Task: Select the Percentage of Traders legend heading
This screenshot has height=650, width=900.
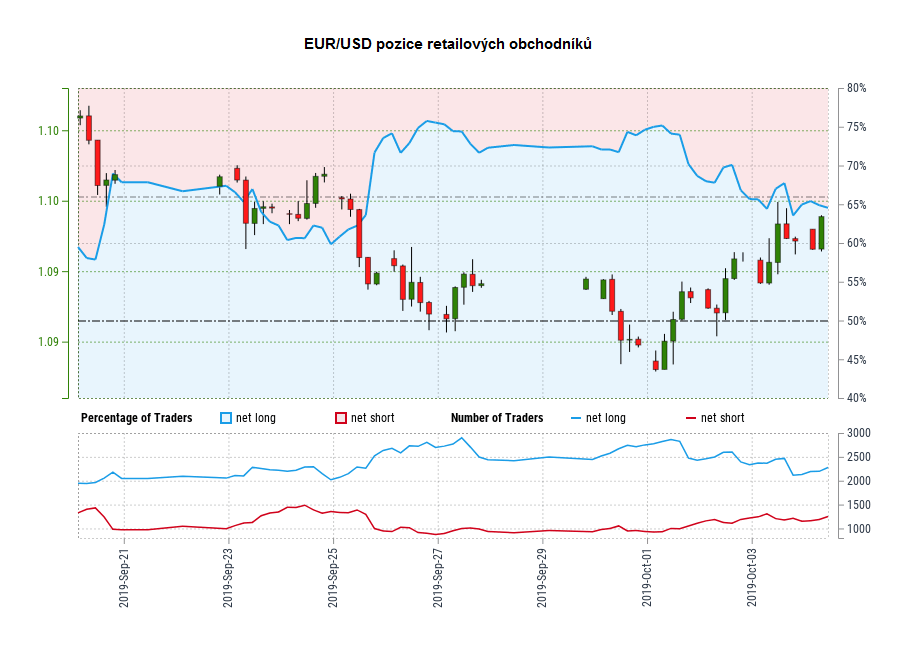Action: click(x=137, y=418)
